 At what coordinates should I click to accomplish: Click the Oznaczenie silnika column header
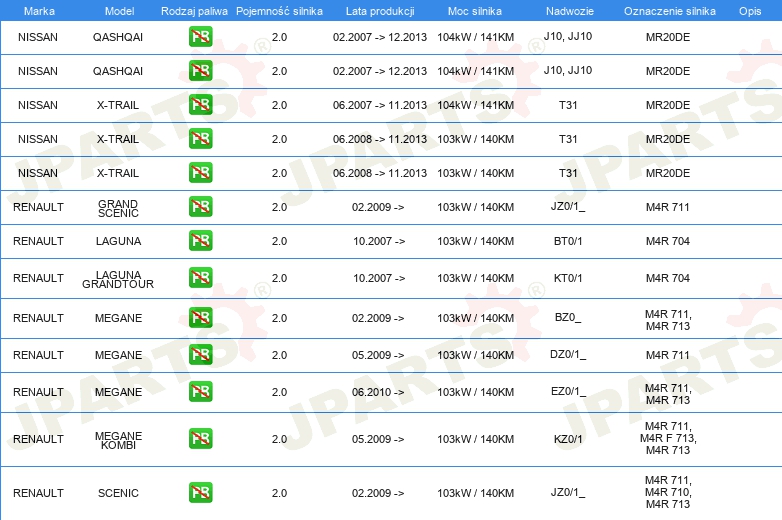(x=669, y=11)
